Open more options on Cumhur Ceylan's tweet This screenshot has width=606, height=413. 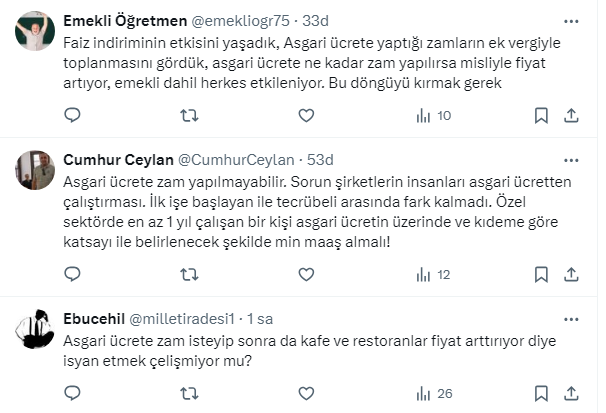tap(570, 160)
